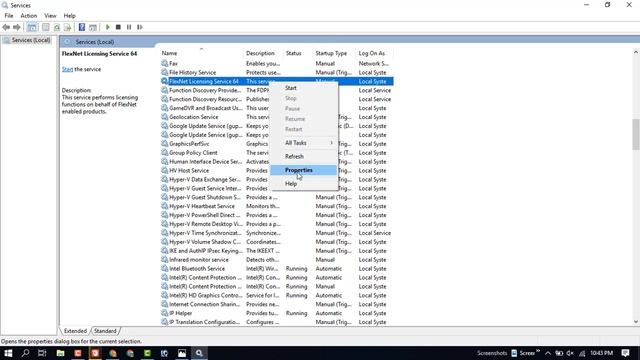Click the green Start Service play icon
The width and height of the screenshot is (640, 360).
pyautogui.click(x=108, y=27)
